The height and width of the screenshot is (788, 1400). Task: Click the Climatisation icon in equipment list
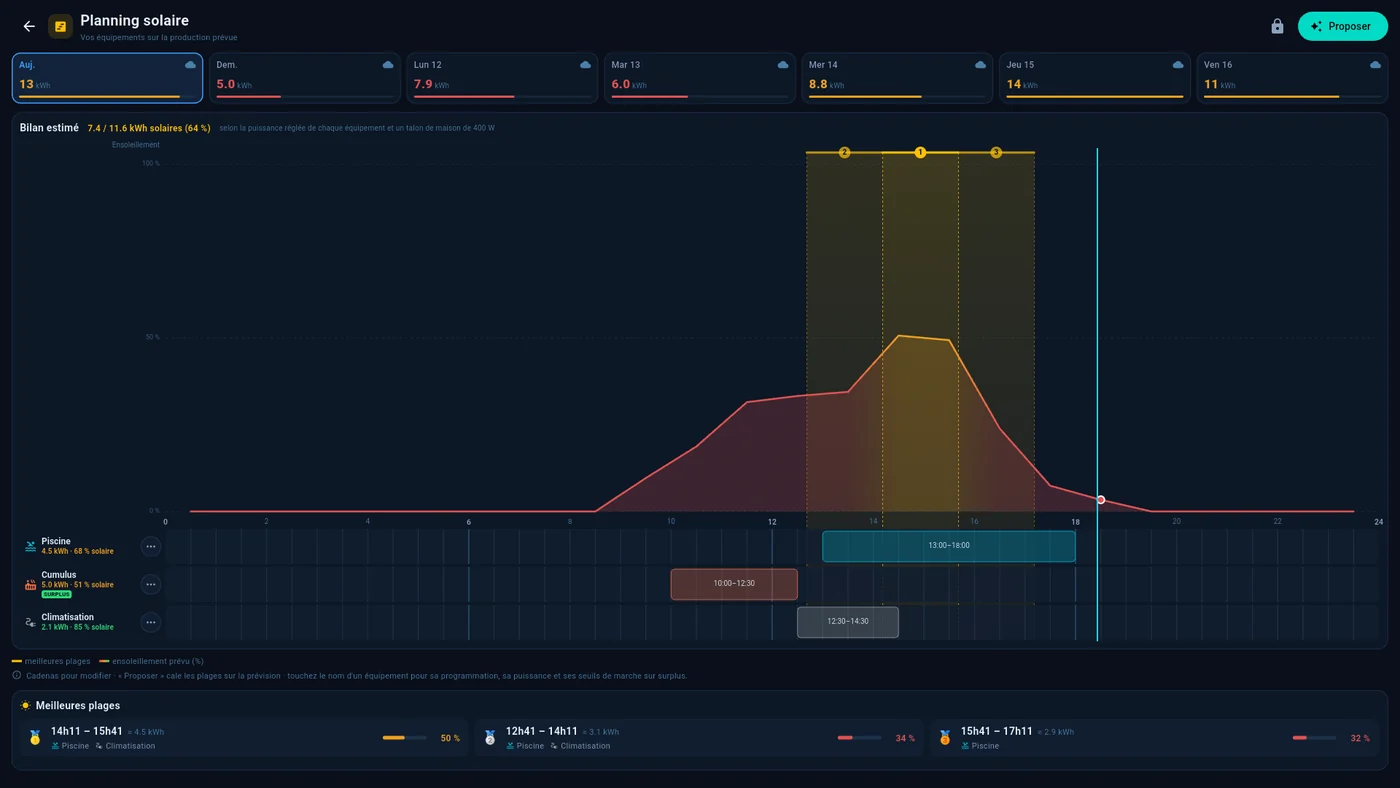(31, 623)
